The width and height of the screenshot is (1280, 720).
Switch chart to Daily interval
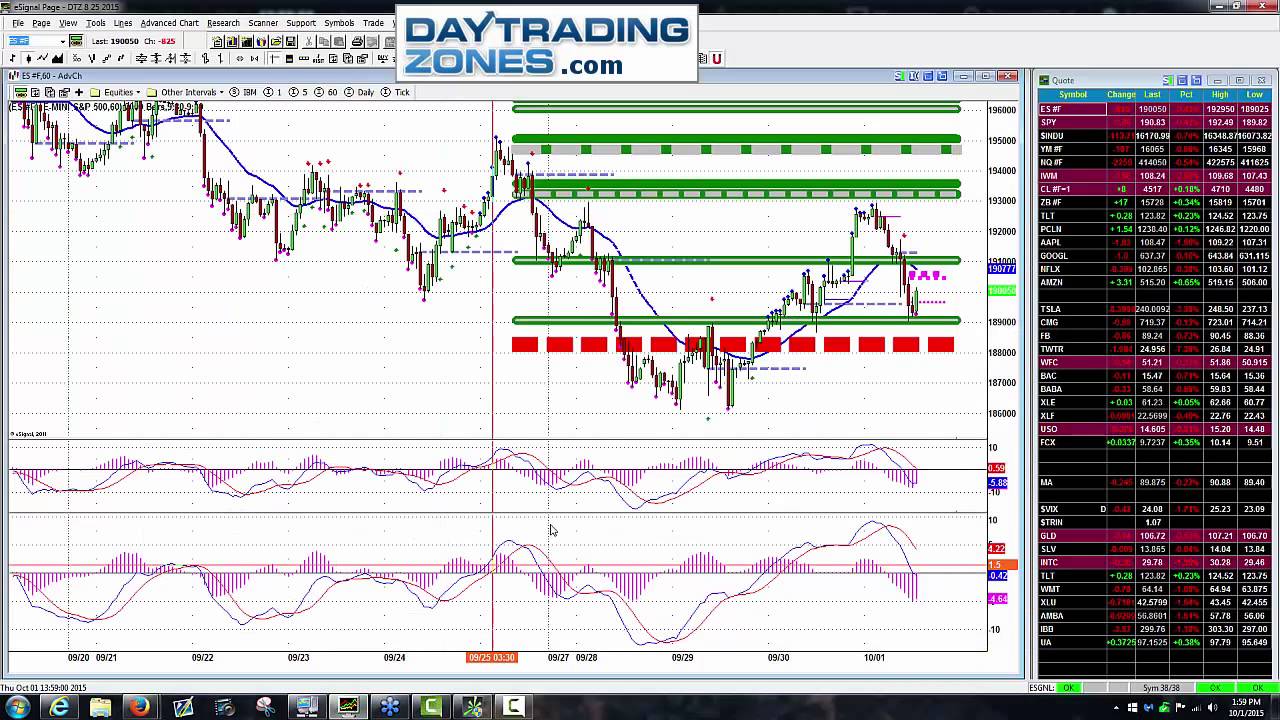point(359,92)
